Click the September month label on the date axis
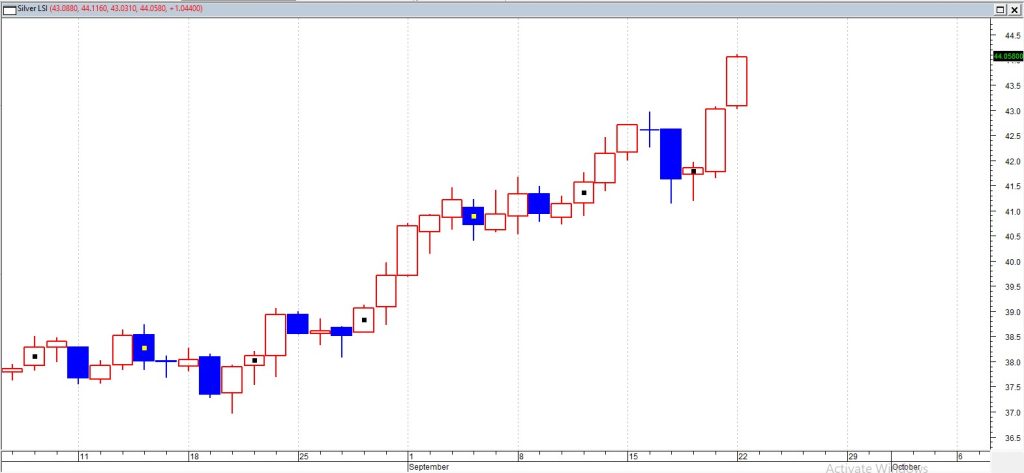This screenshot has width=1024, height=473. click(428, 467)
